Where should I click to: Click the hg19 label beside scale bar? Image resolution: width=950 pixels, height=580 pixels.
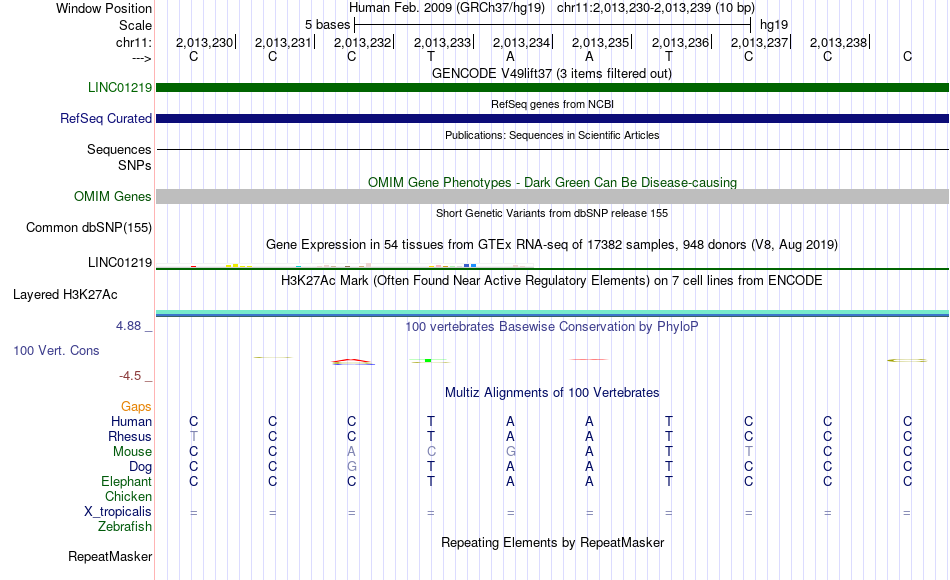(774, 25)
